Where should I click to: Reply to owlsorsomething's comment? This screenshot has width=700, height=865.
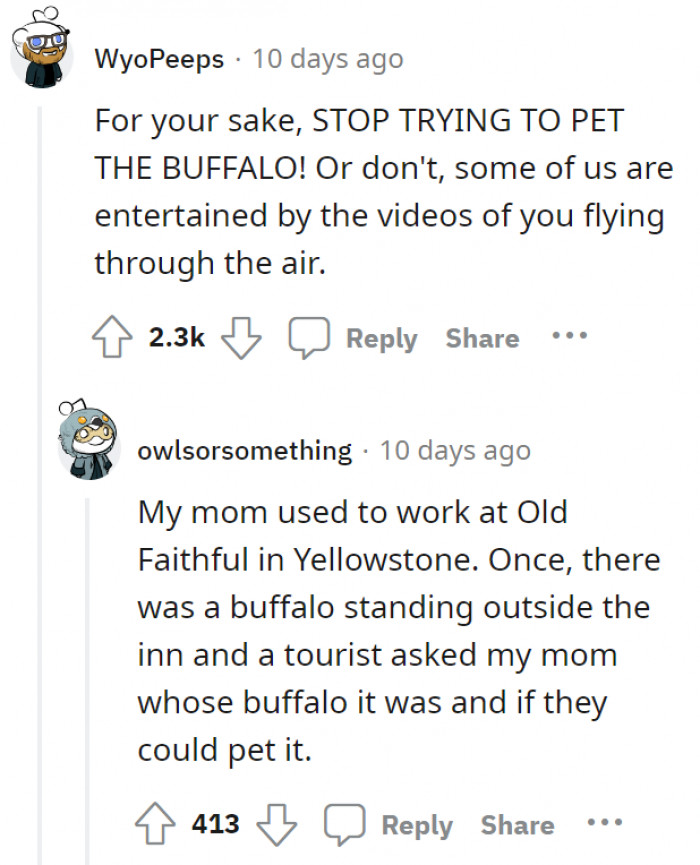418,825
